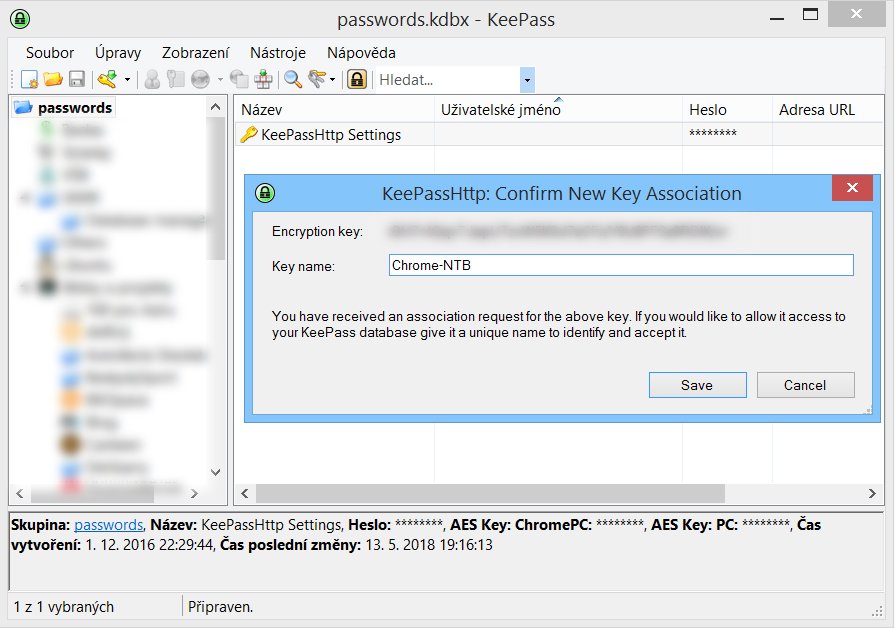Open database with the folder icon
The height and width of the screenshot is (628, 895).
click(x=53, y=79)
